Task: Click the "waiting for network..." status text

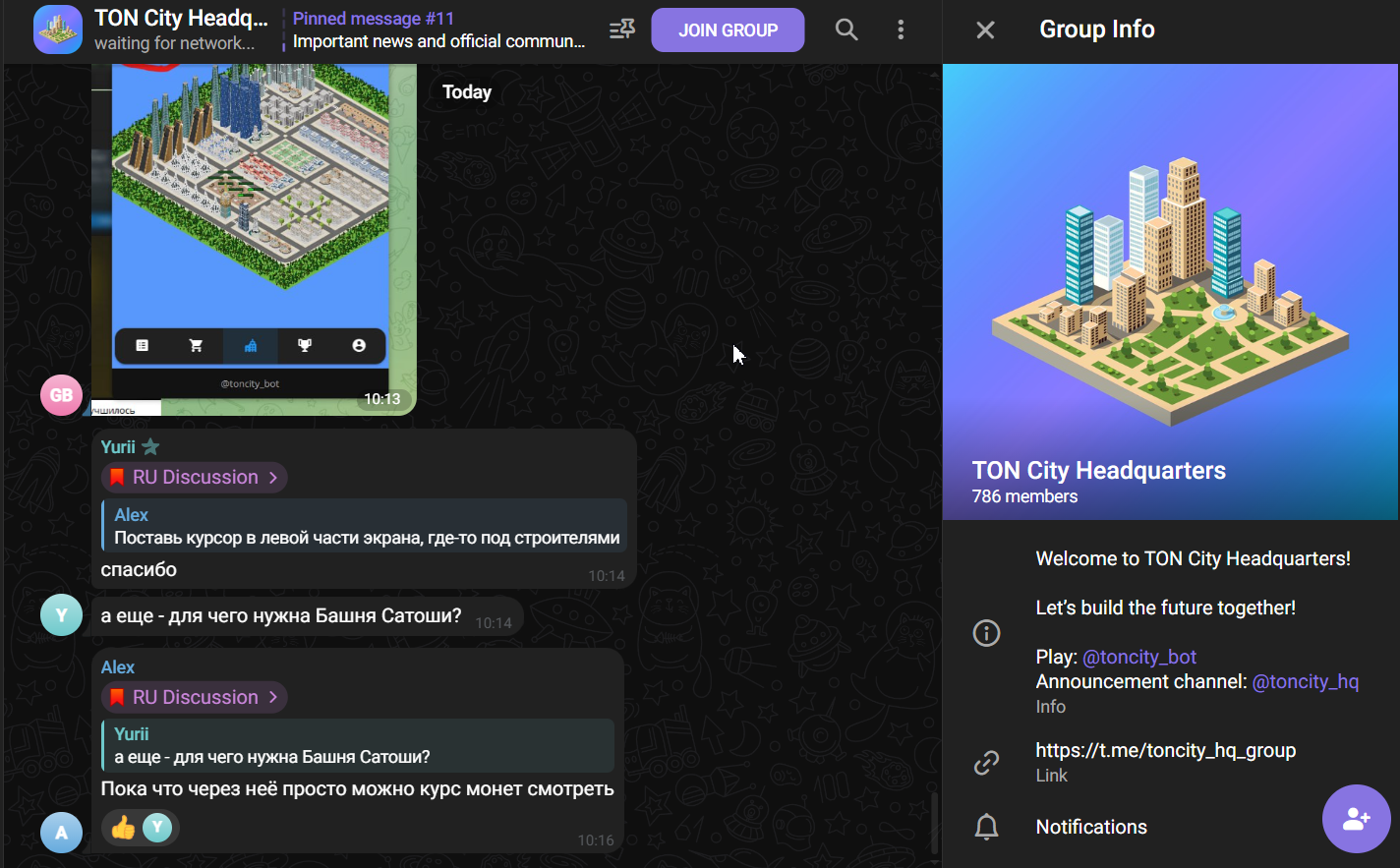Action: 174,43
